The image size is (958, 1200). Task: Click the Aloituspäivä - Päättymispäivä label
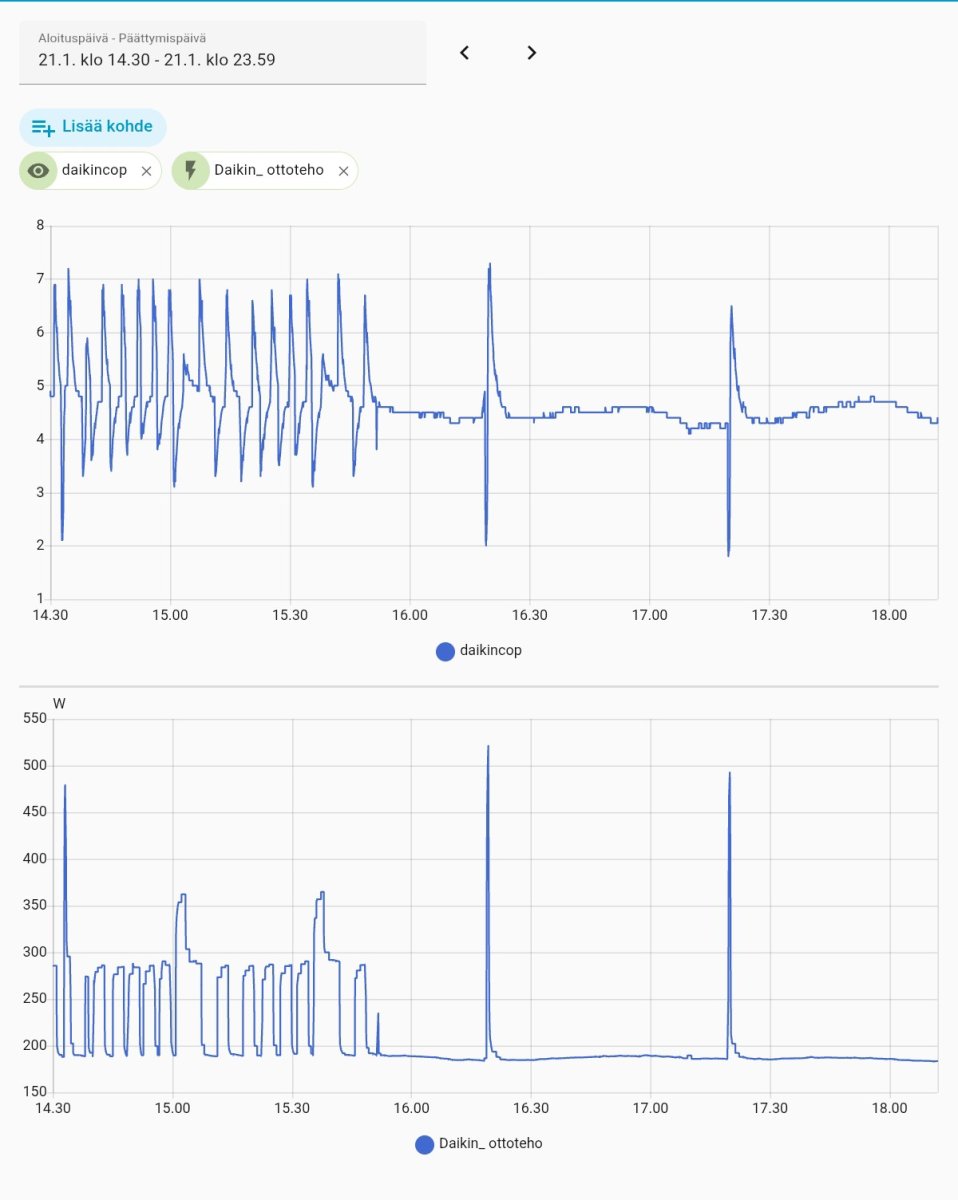(123, 38)
